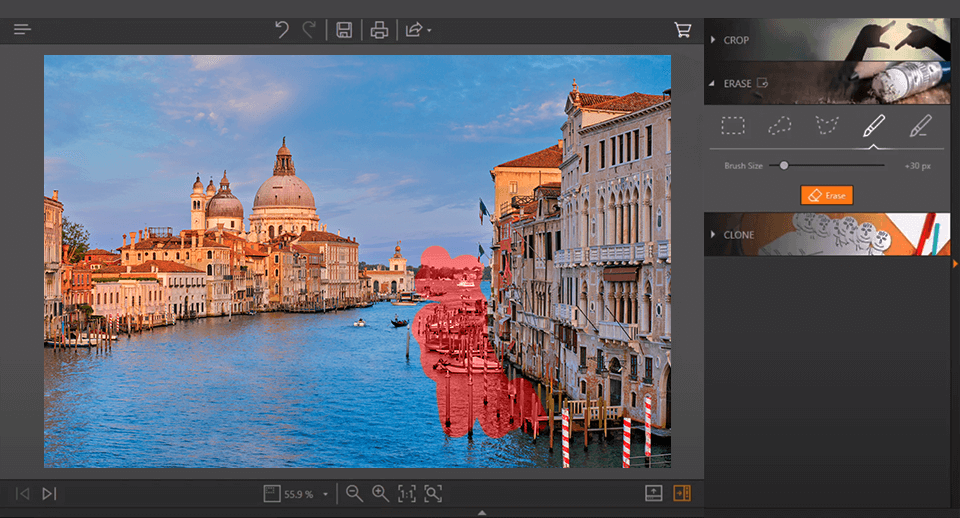Zoom in with the plus magnifier
Screen dimensions: 960x518
380,493
